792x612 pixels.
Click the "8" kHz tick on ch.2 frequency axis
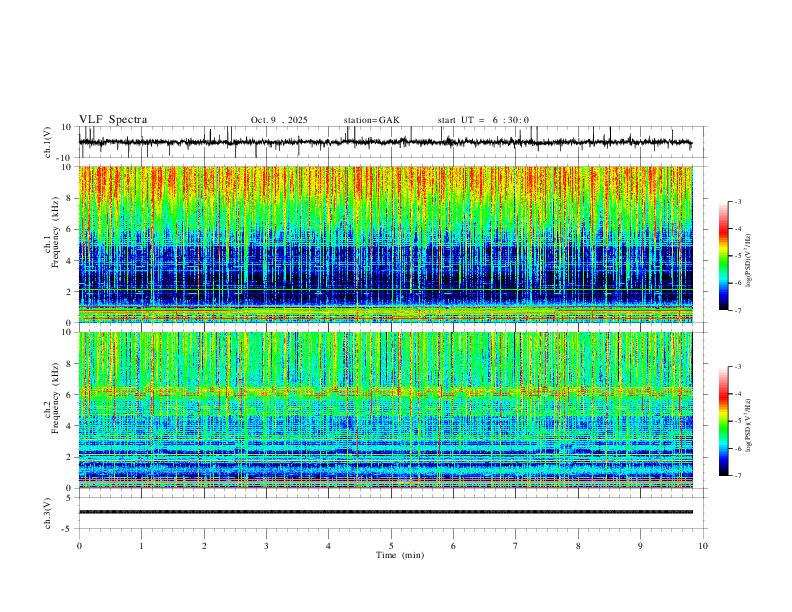[69, 364]
